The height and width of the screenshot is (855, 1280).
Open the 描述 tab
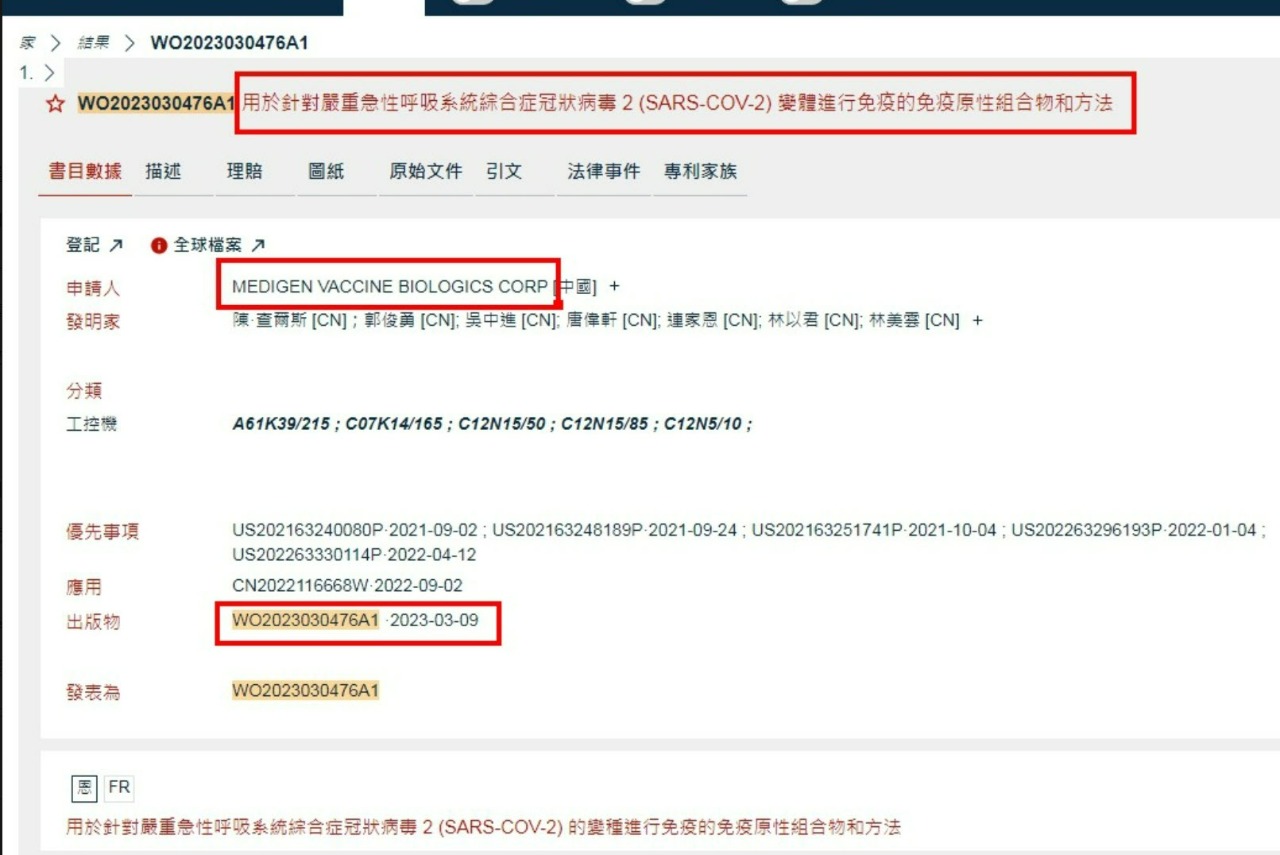point(163,172)
